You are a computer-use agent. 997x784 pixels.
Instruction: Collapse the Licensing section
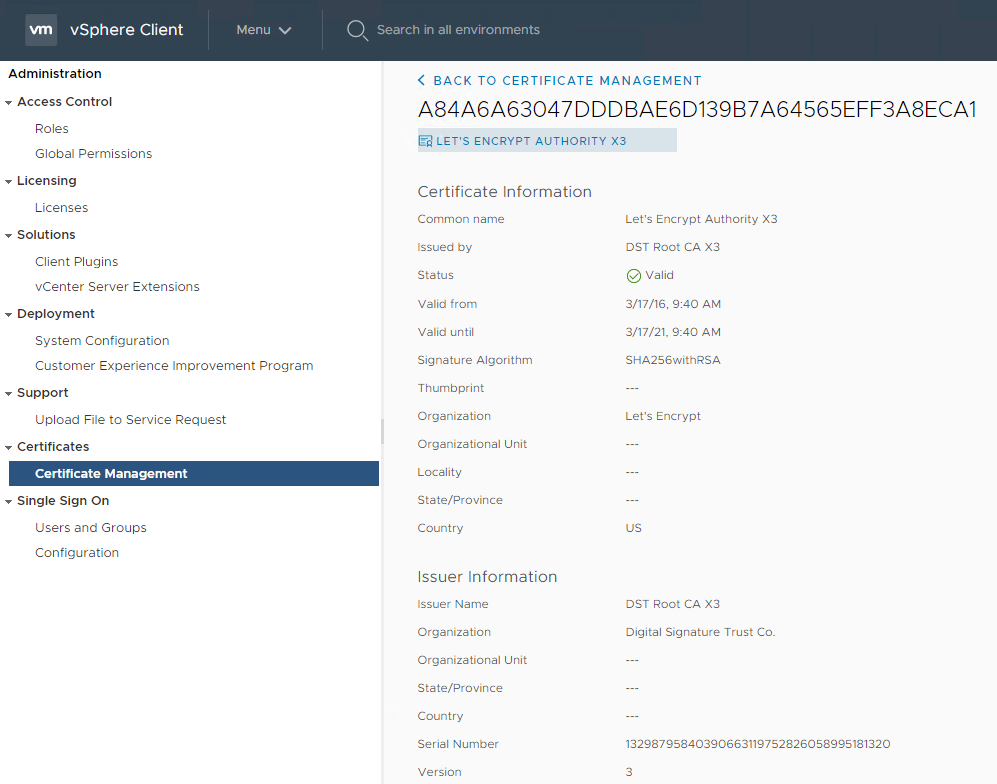(x=8, y=181)
